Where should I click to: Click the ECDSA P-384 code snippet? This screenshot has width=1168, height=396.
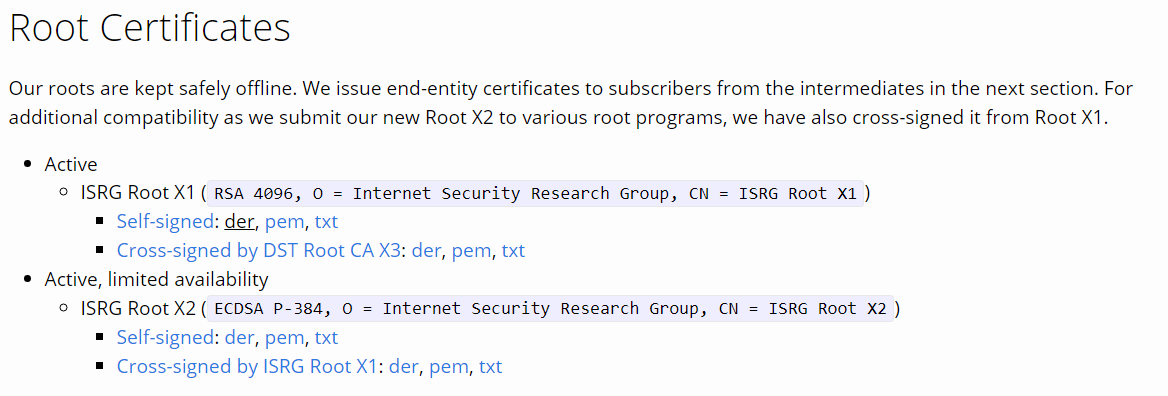coord(550,309)
